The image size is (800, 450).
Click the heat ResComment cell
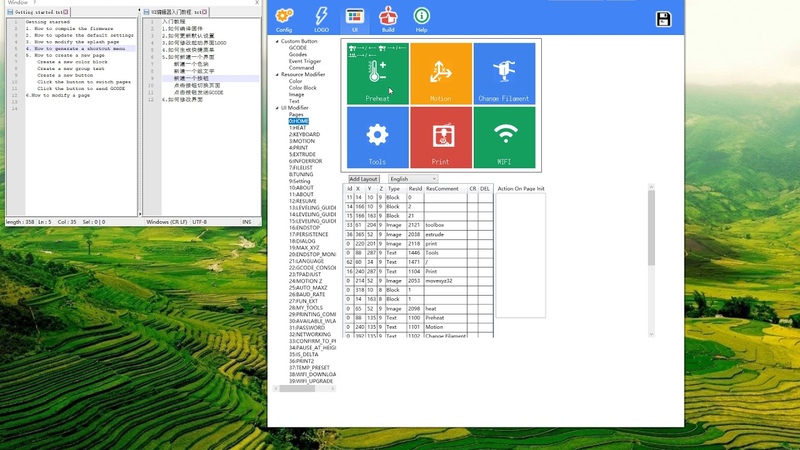(445, 309)
